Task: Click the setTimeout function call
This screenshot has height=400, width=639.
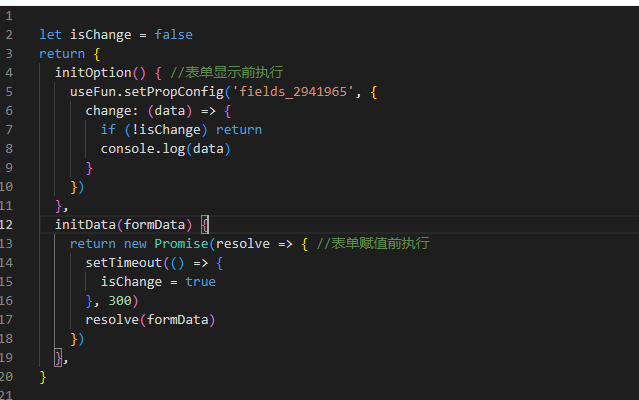Action: pyautogui.click(x=119, y=262)
